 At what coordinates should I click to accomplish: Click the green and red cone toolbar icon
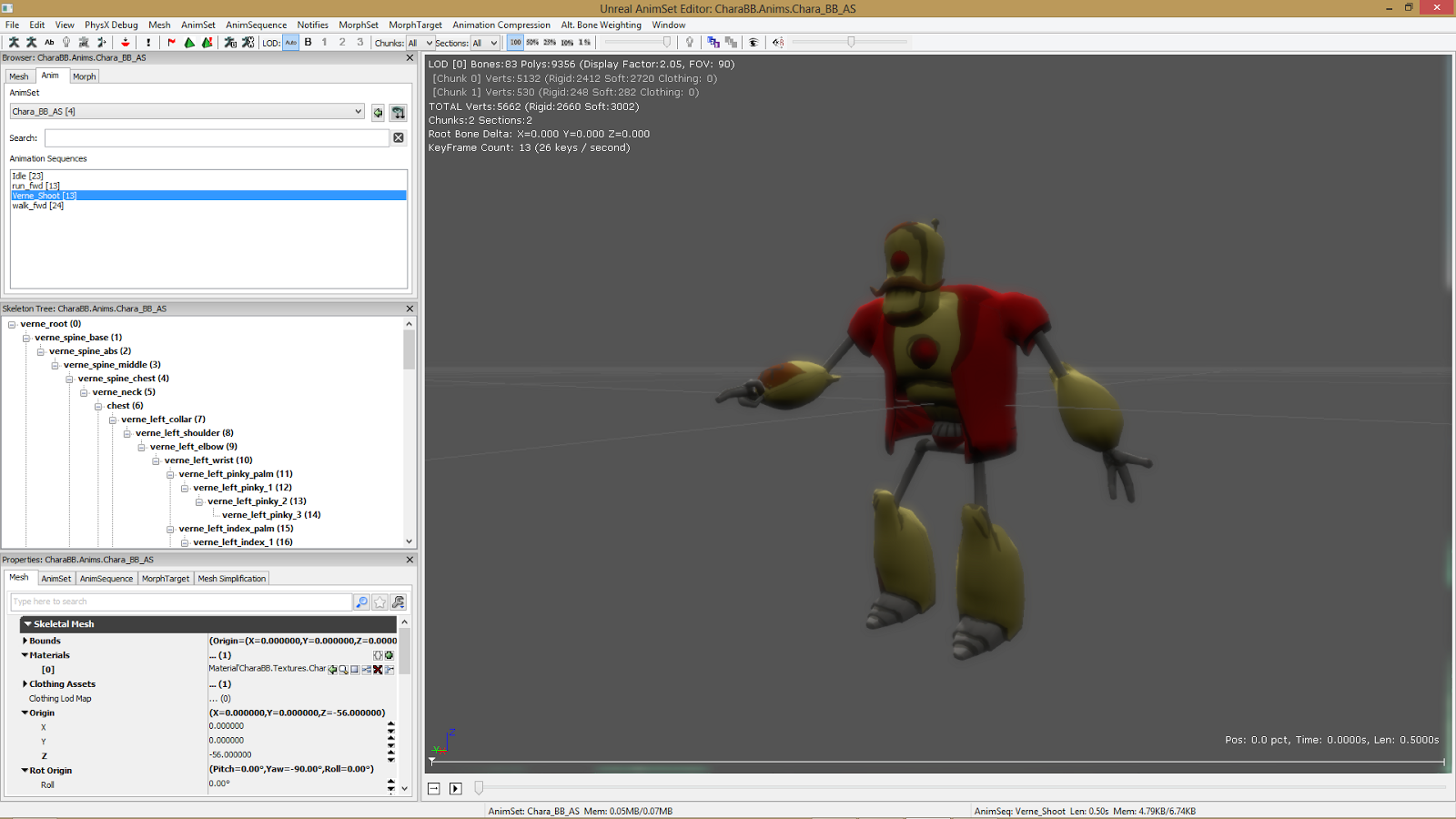(x=207, y=43)
